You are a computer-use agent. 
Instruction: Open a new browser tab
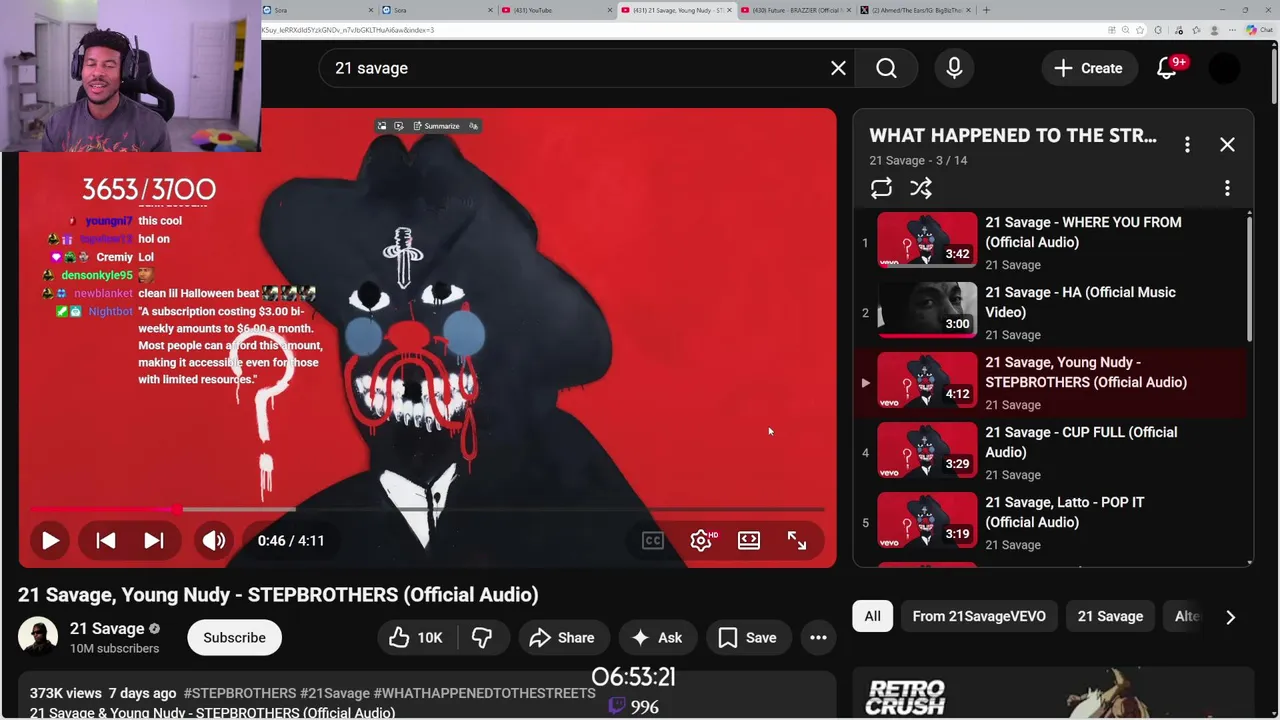(986, 10)
